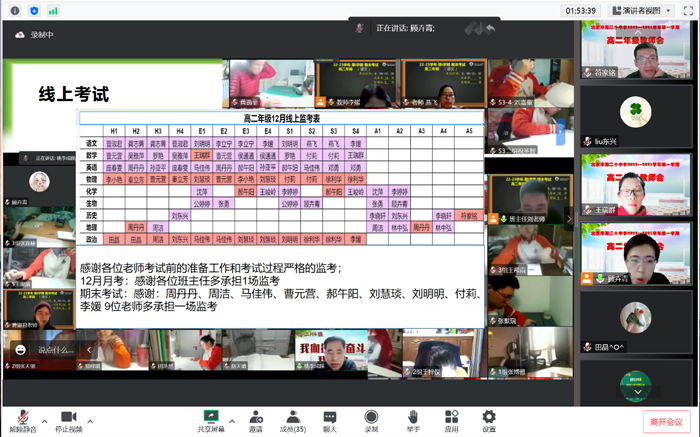The height and width of the screenshot is (437, 700).
Task: Open members list 成员(35)
Action: 292,421
